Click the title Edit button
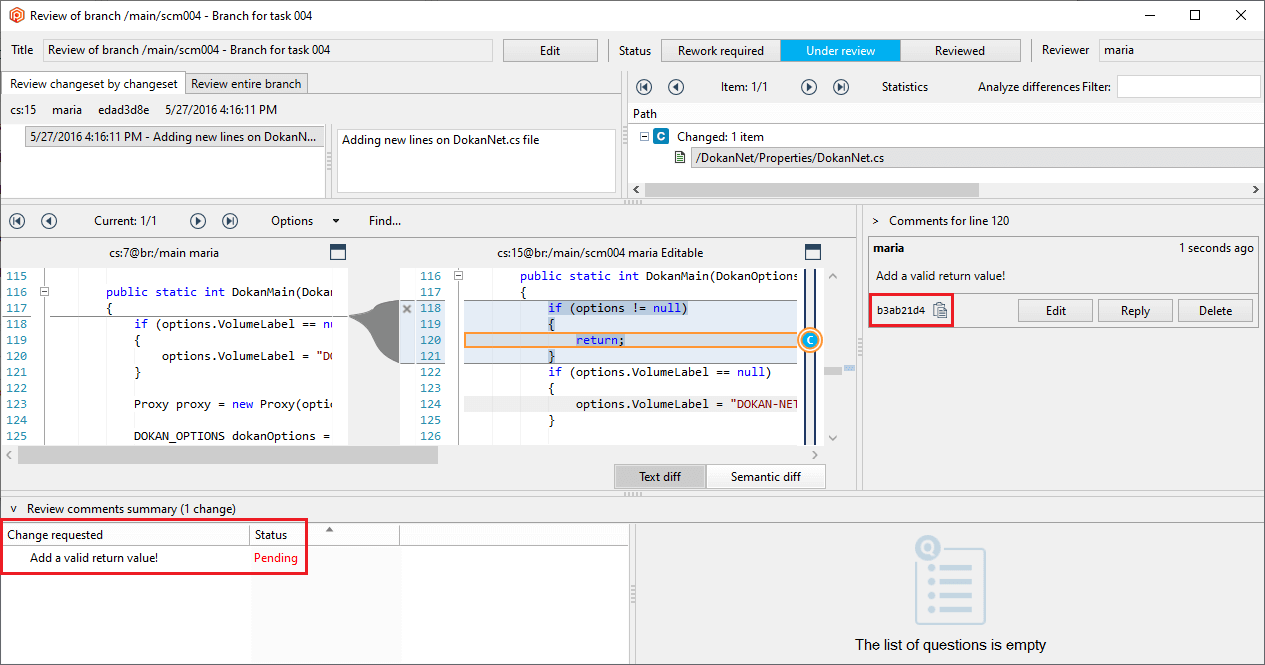The height and width of the screenshot is (665, 1265). tap(550, 51)
